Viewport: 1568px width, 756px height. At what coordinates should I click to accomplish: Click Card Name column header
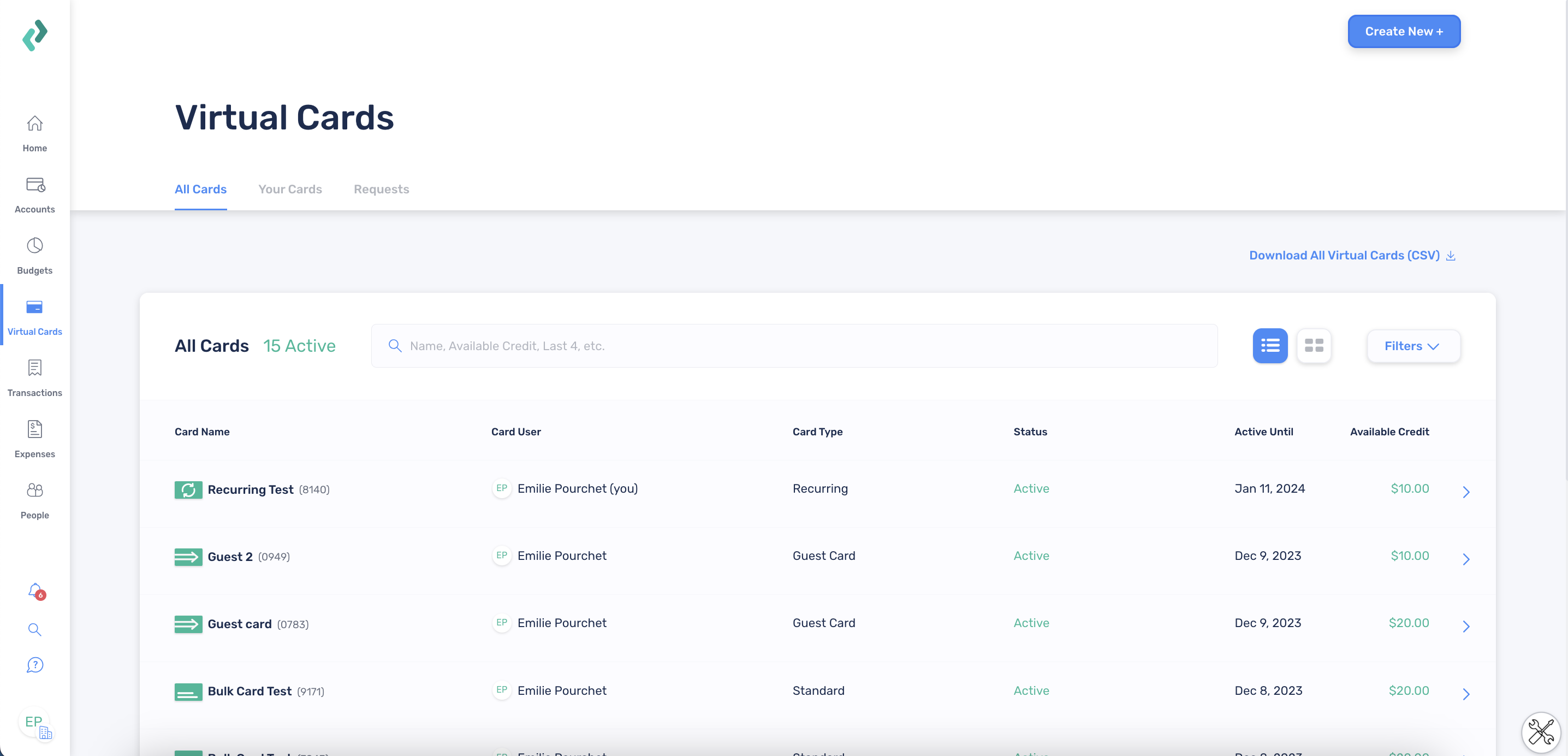(202, 432)
